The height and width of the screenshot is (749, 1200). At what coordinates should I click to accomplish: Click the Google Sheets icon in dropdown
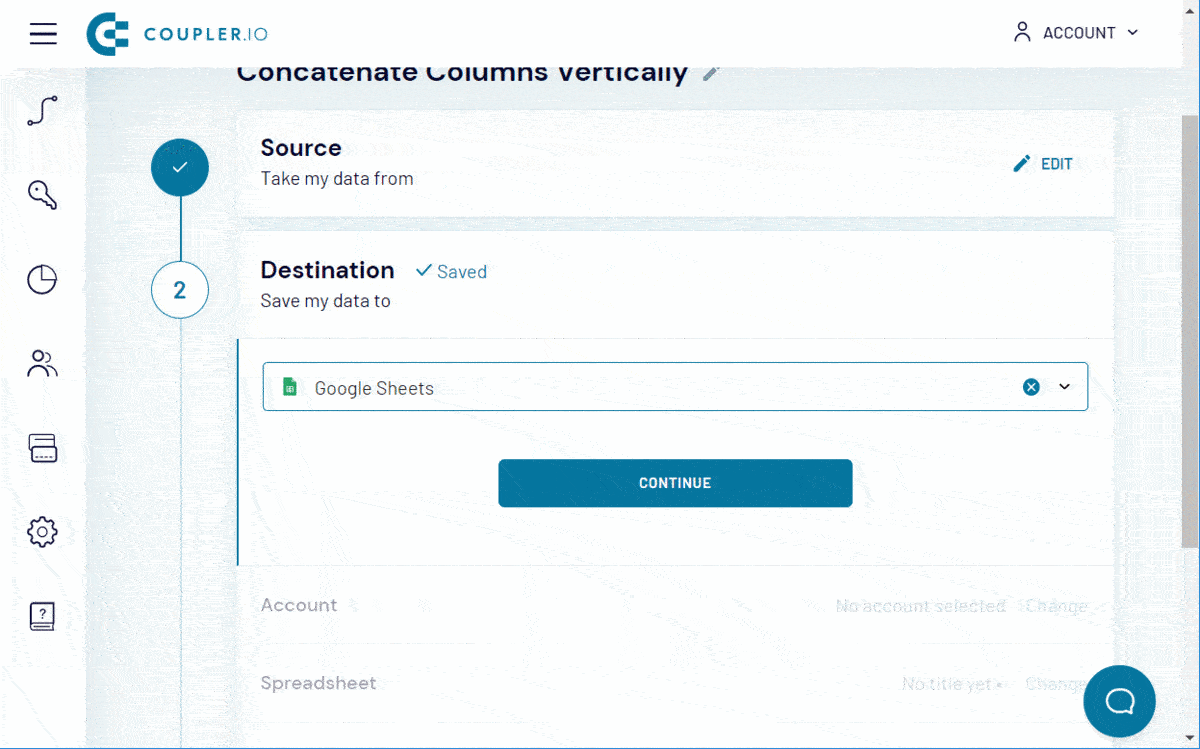point(290,387)
